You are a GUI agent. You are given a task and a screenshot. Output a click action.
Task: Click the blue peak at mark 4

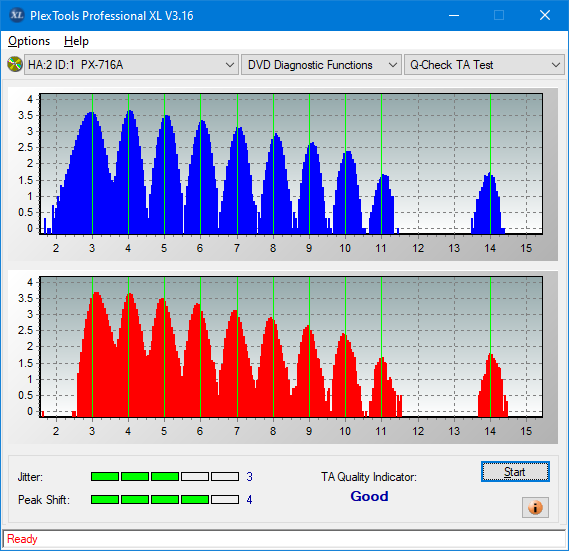click(130, 172)
